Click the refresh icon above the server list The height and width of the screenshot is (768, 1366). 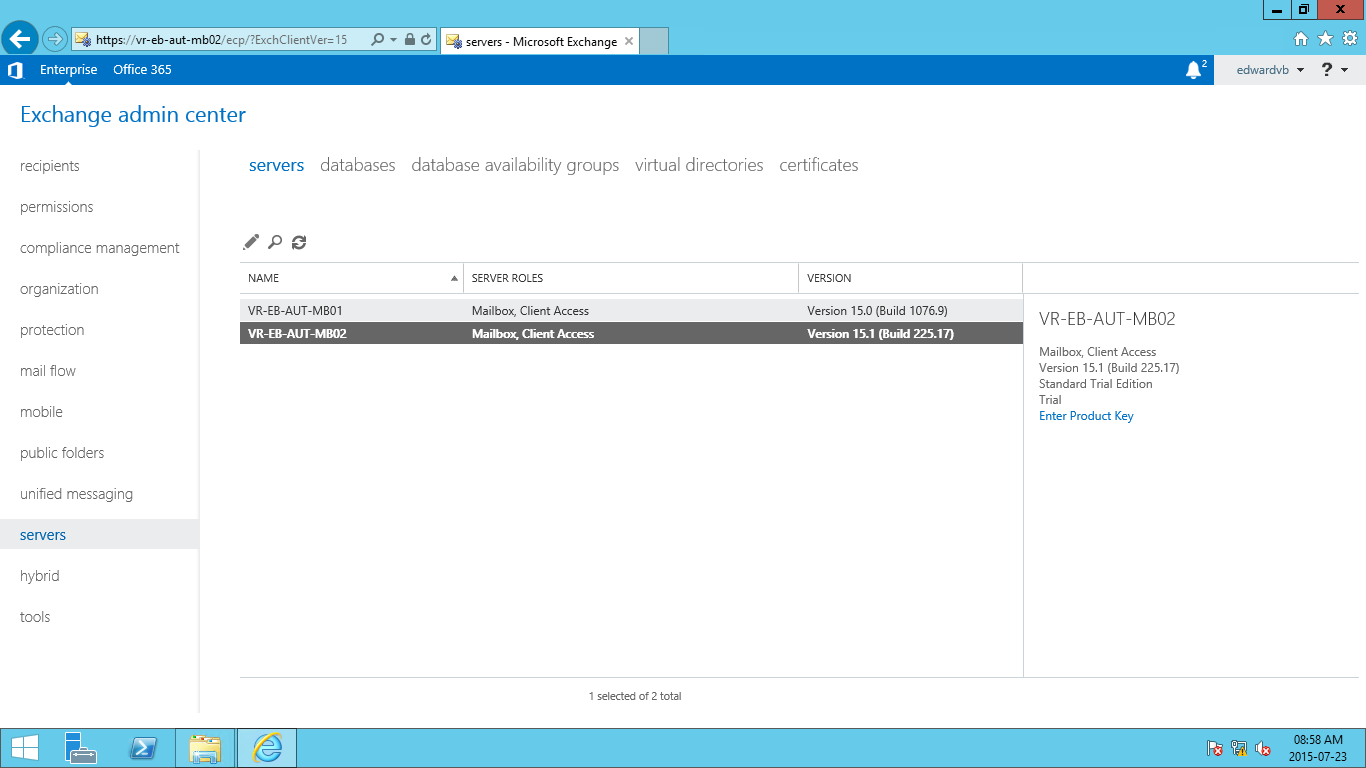(299, 242)
